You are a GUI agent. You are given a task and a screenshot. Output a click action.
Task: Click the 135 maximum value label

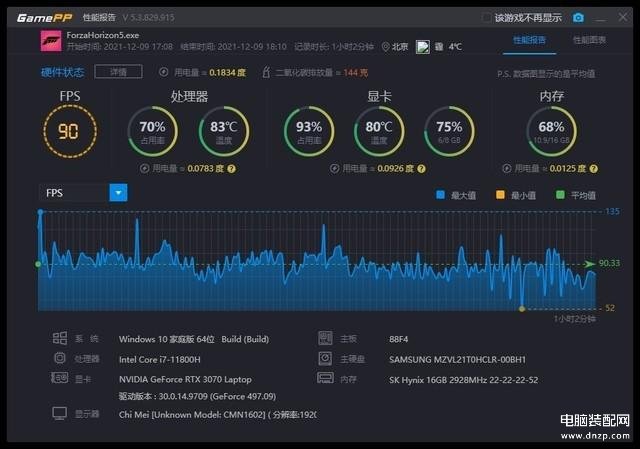click(612, 211)
